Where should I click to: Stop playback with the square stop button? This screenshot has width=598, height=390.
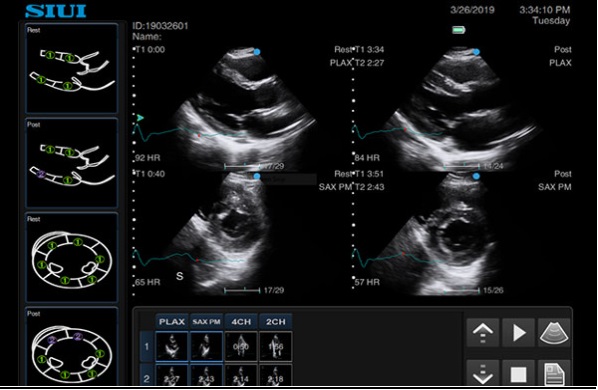518,374
